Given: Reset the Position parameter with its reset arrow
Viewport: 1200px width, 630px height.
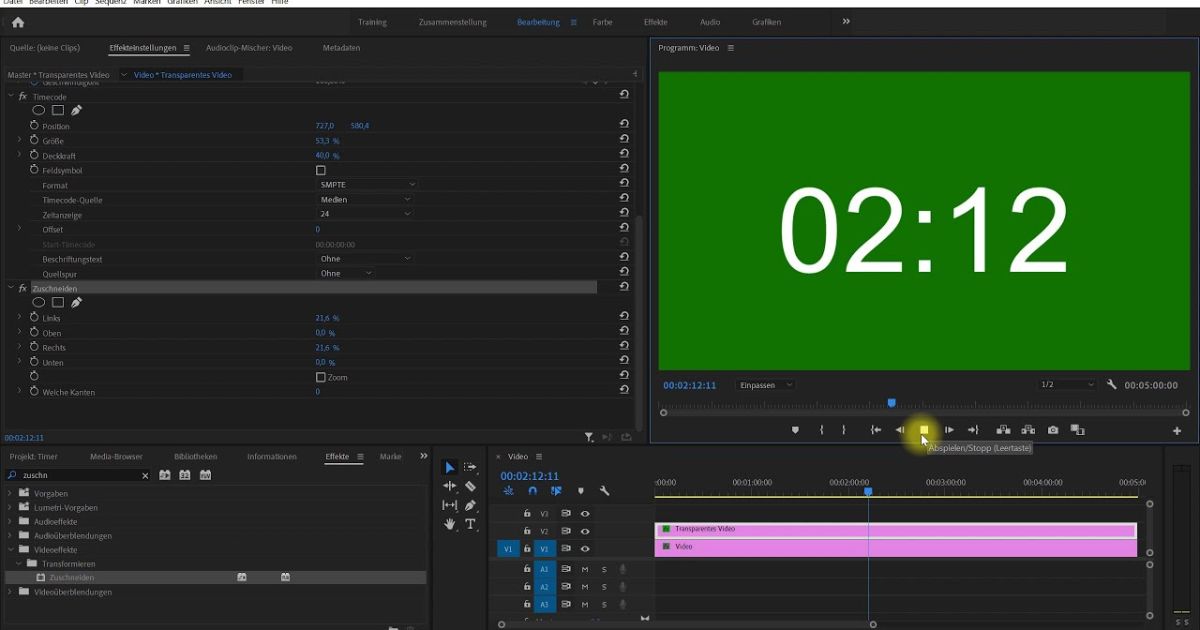Looking at the screenshot, I should (624, 125).
